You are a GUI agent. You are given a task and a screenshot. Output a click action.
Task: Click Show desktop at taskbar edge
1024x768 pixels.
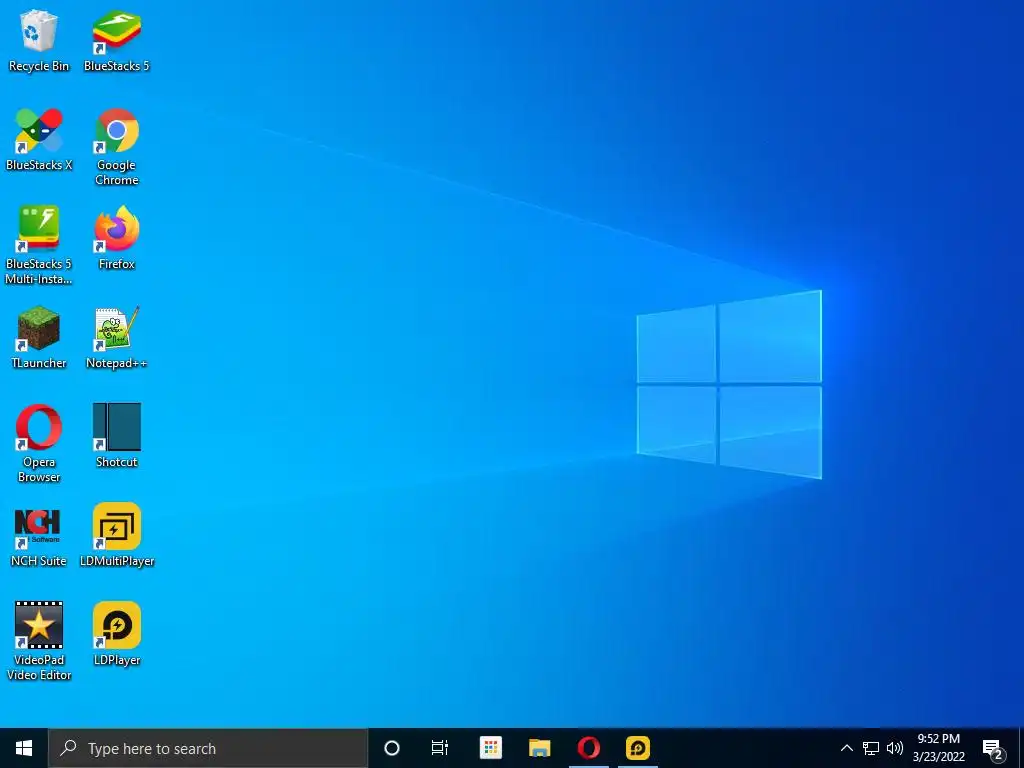[x=1021, y=748]
